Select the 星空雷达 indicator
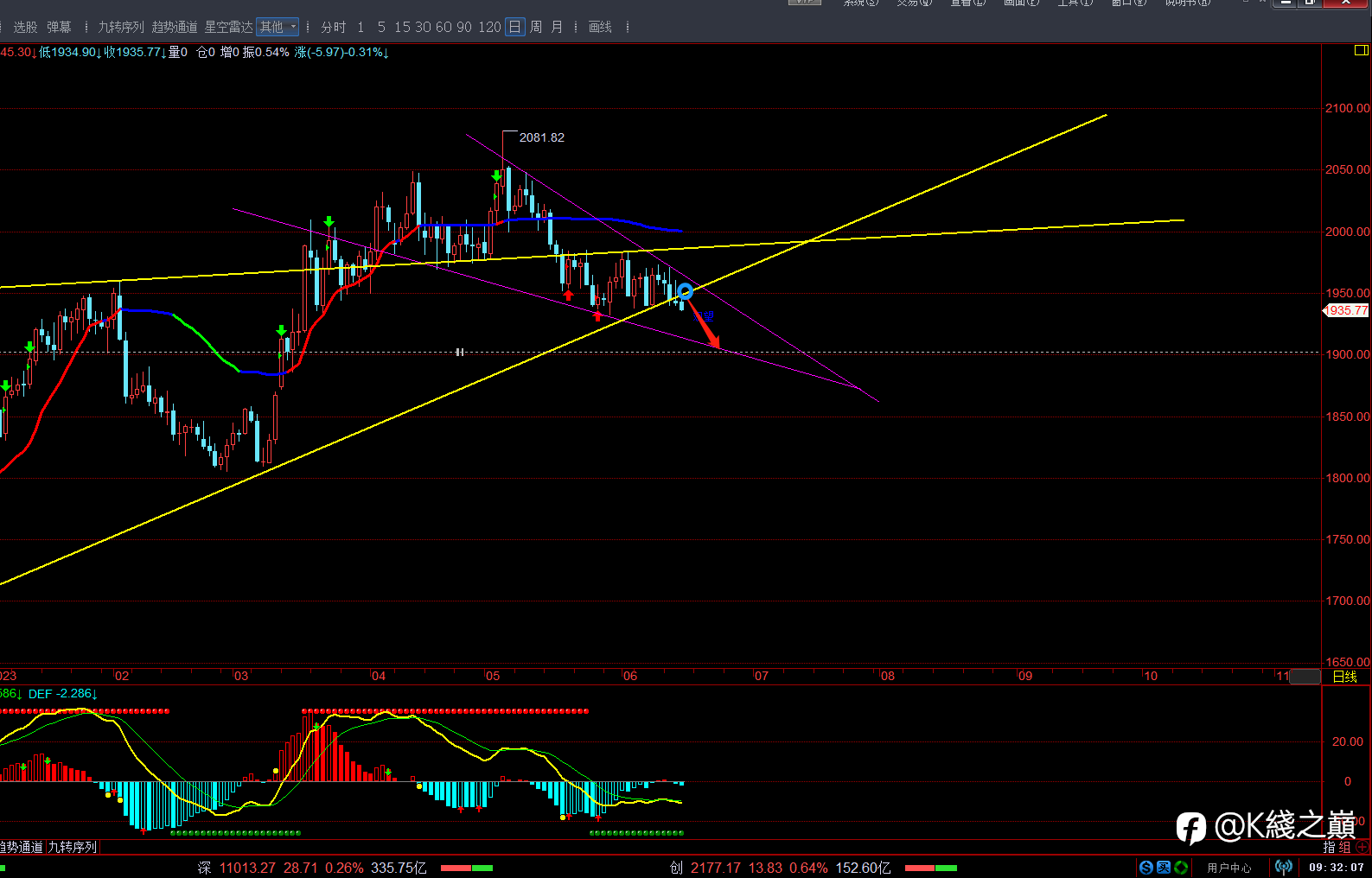The width and height of the screenshot is (1372, 878). (x=228, y=27)
